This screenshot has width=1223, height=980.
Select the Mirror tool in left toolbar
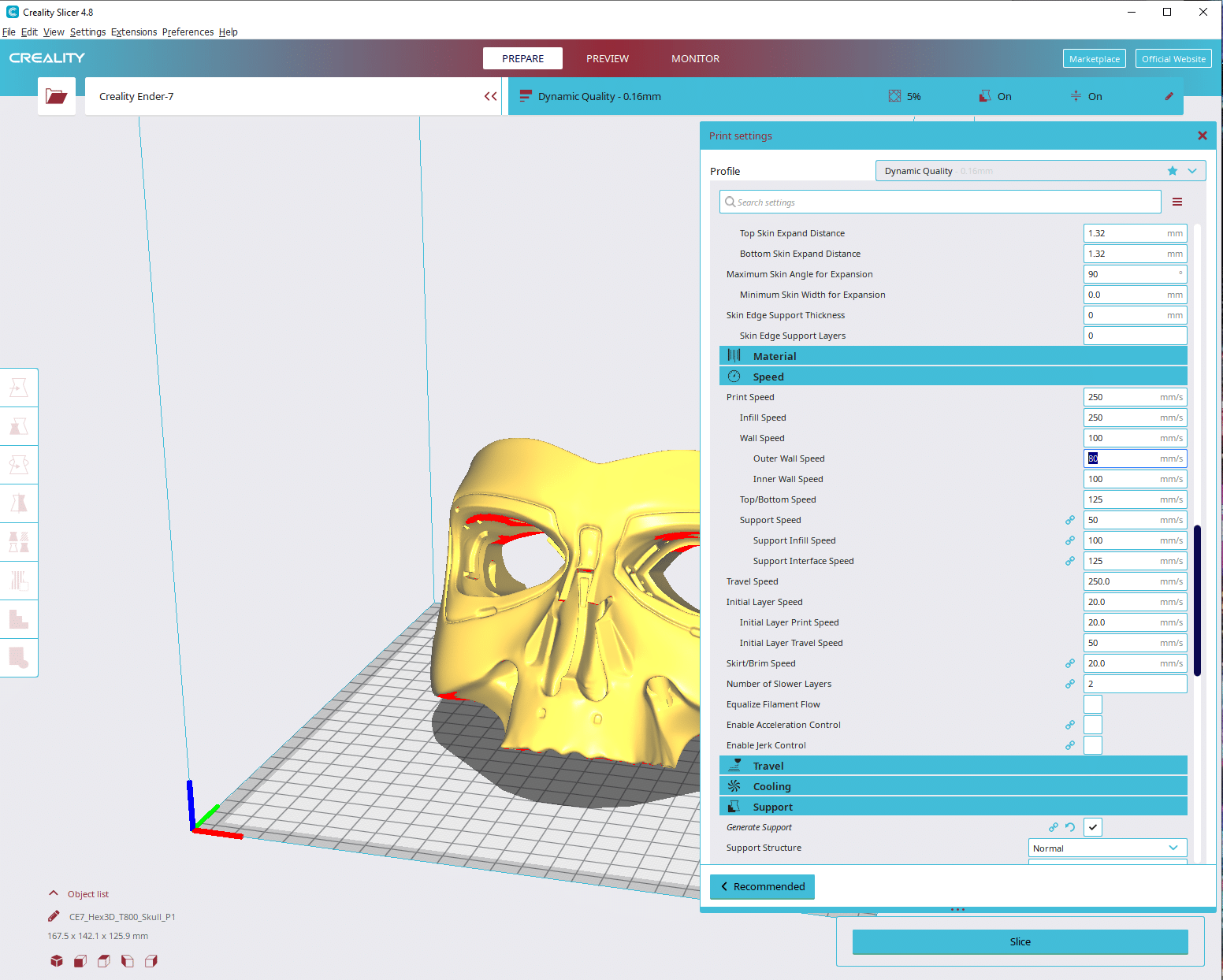point(19,503)
